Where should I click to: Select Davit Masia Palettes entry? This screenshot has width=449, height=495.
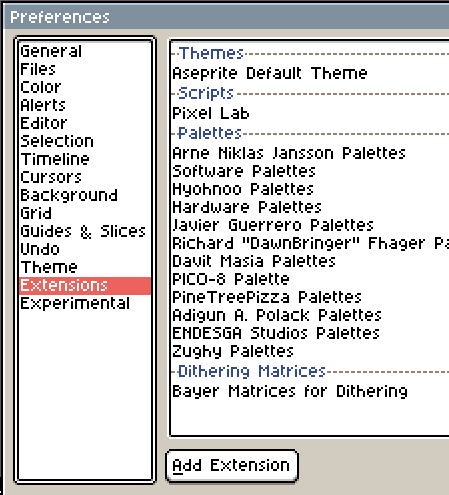coord(310,261)
